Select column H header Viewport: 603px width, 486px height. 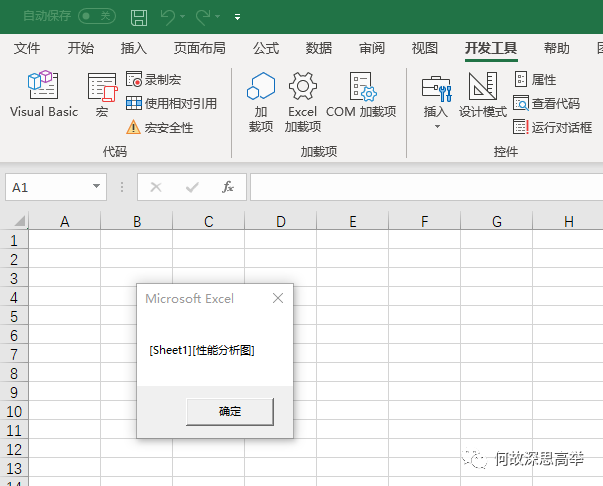point(568,221)
